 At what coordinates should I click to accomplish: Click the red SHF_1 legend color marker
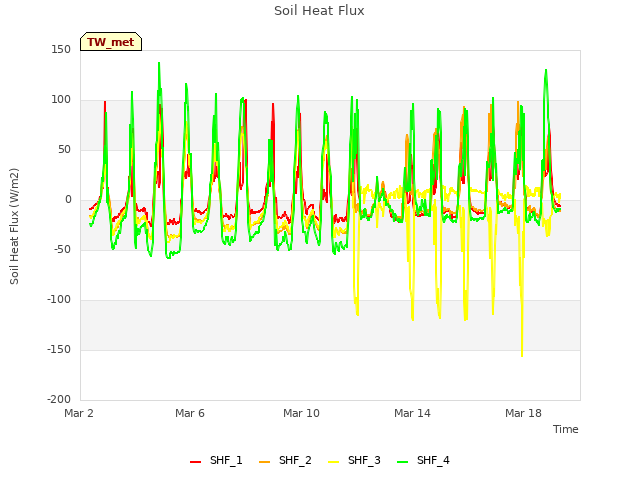196,462
